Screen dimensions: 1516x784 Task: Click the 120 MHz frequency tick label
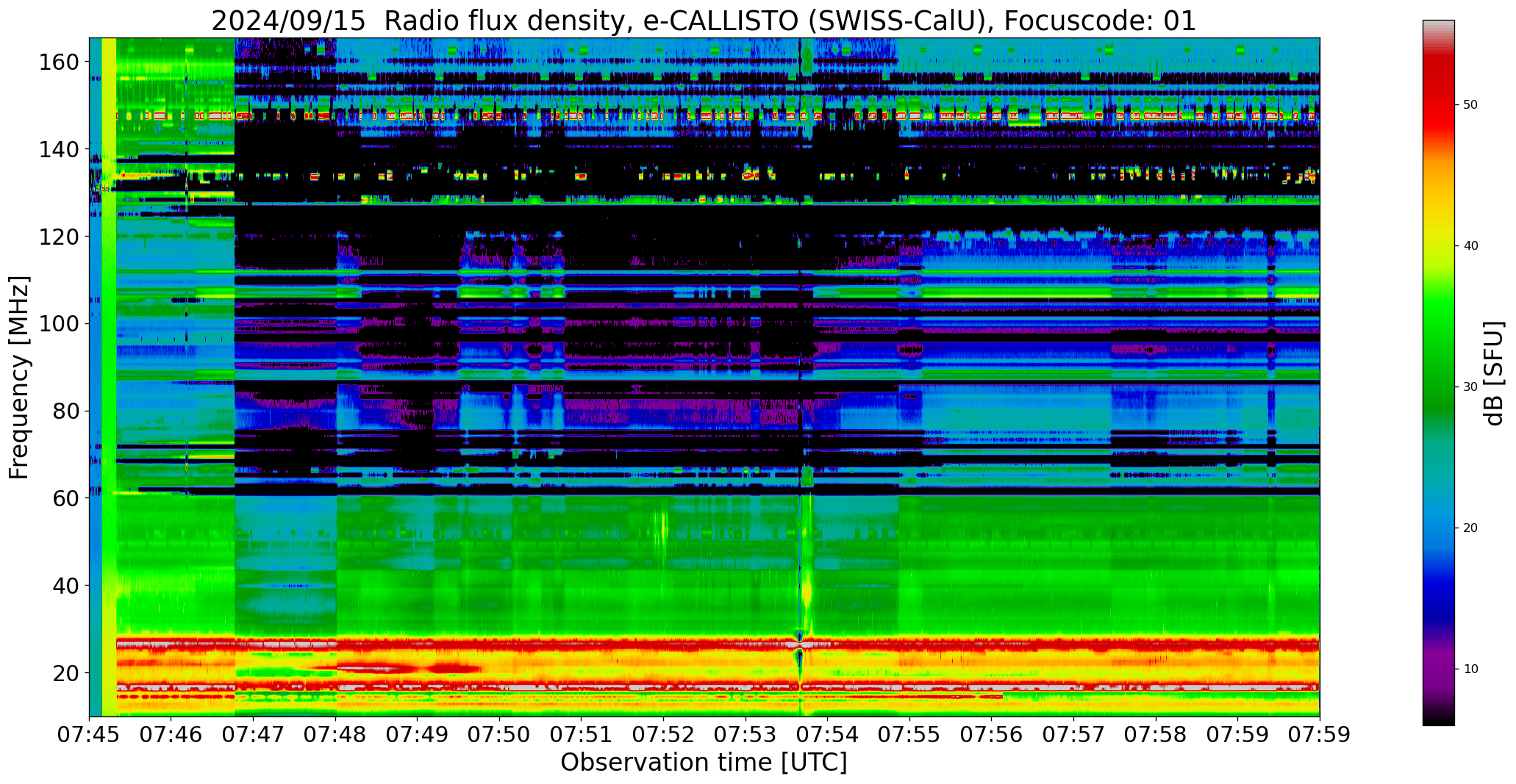(60, 237)
